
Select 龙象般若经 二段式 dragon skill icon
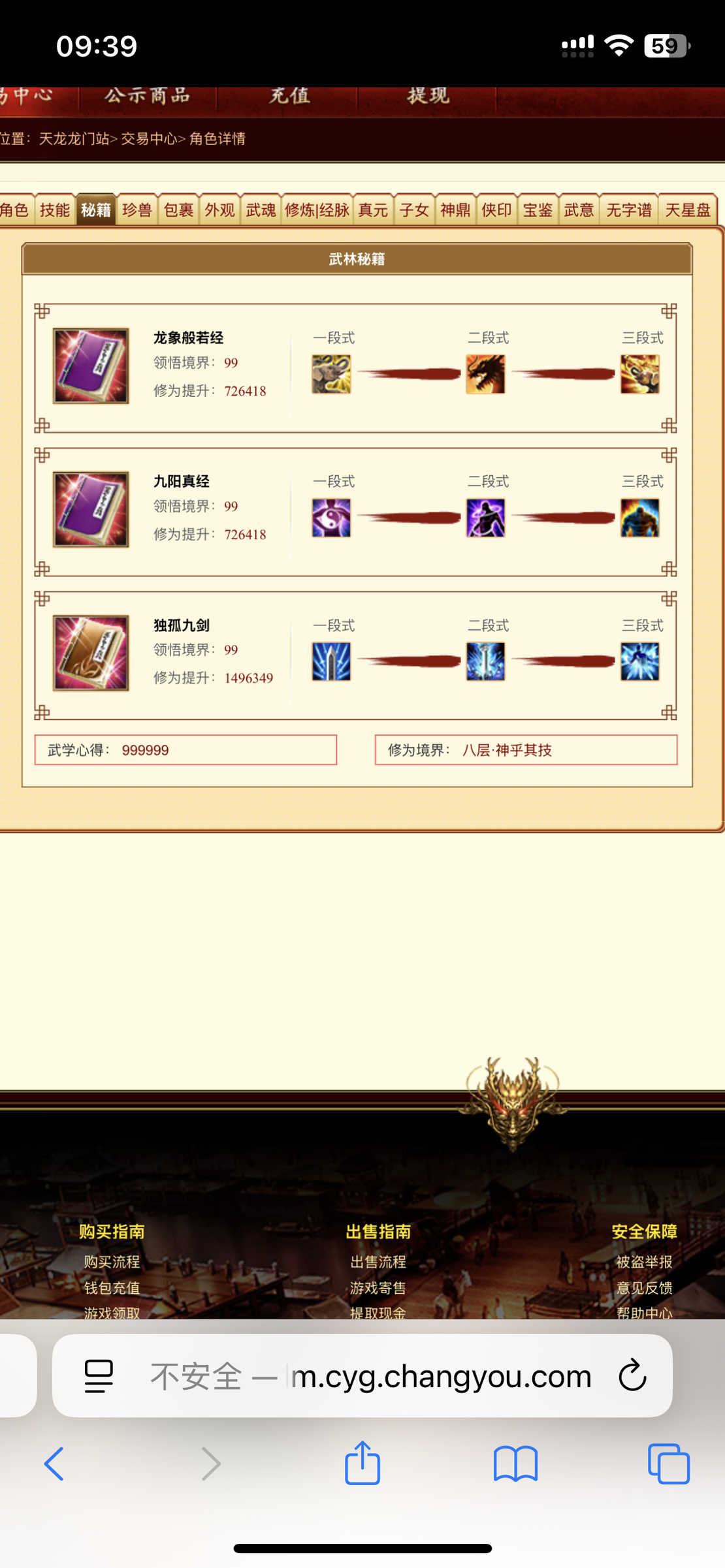(485, 374)
